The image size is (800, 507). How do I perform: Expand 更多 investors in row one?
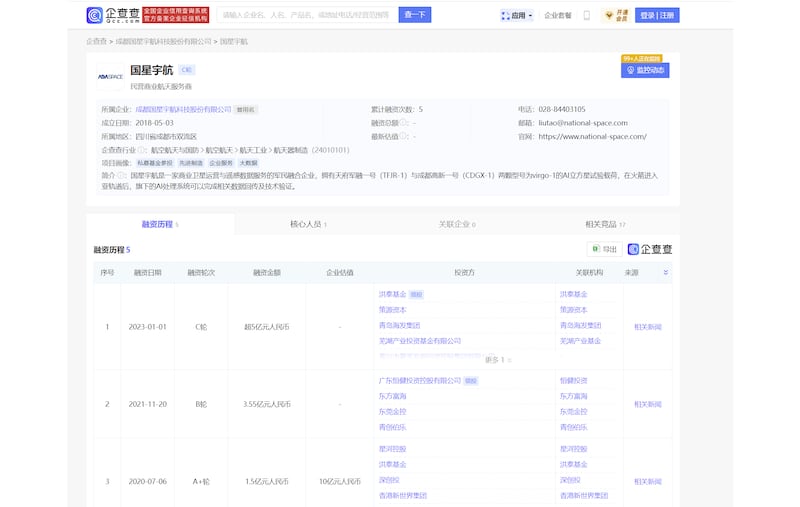click(x=497, y=359)
